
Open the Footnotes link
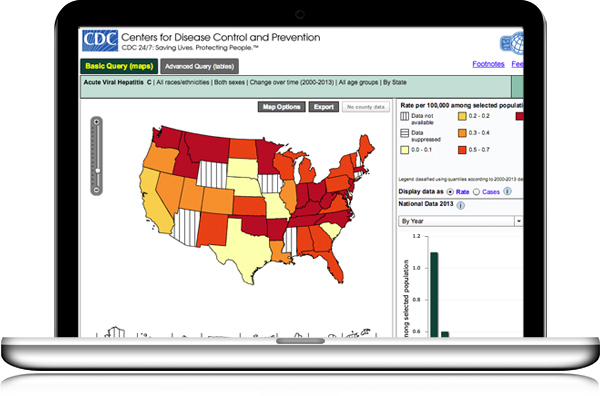point(488,64)
